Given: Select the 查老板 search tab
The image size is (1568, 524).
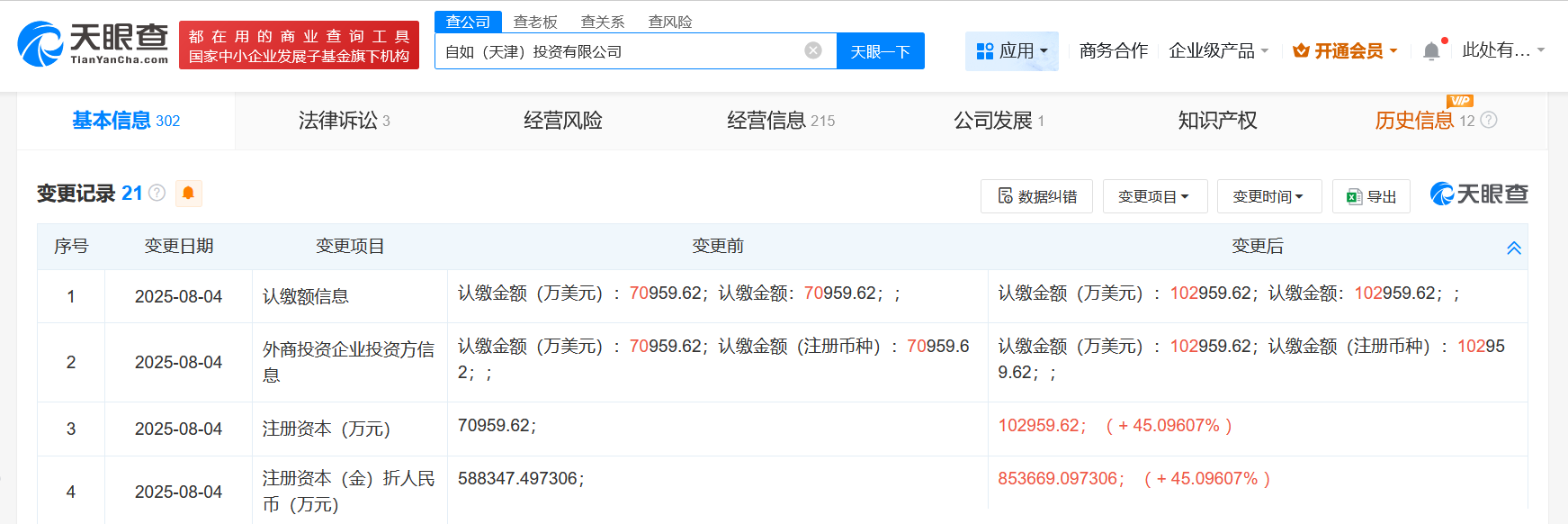Looking at the screenshot, I should [535, 22].
